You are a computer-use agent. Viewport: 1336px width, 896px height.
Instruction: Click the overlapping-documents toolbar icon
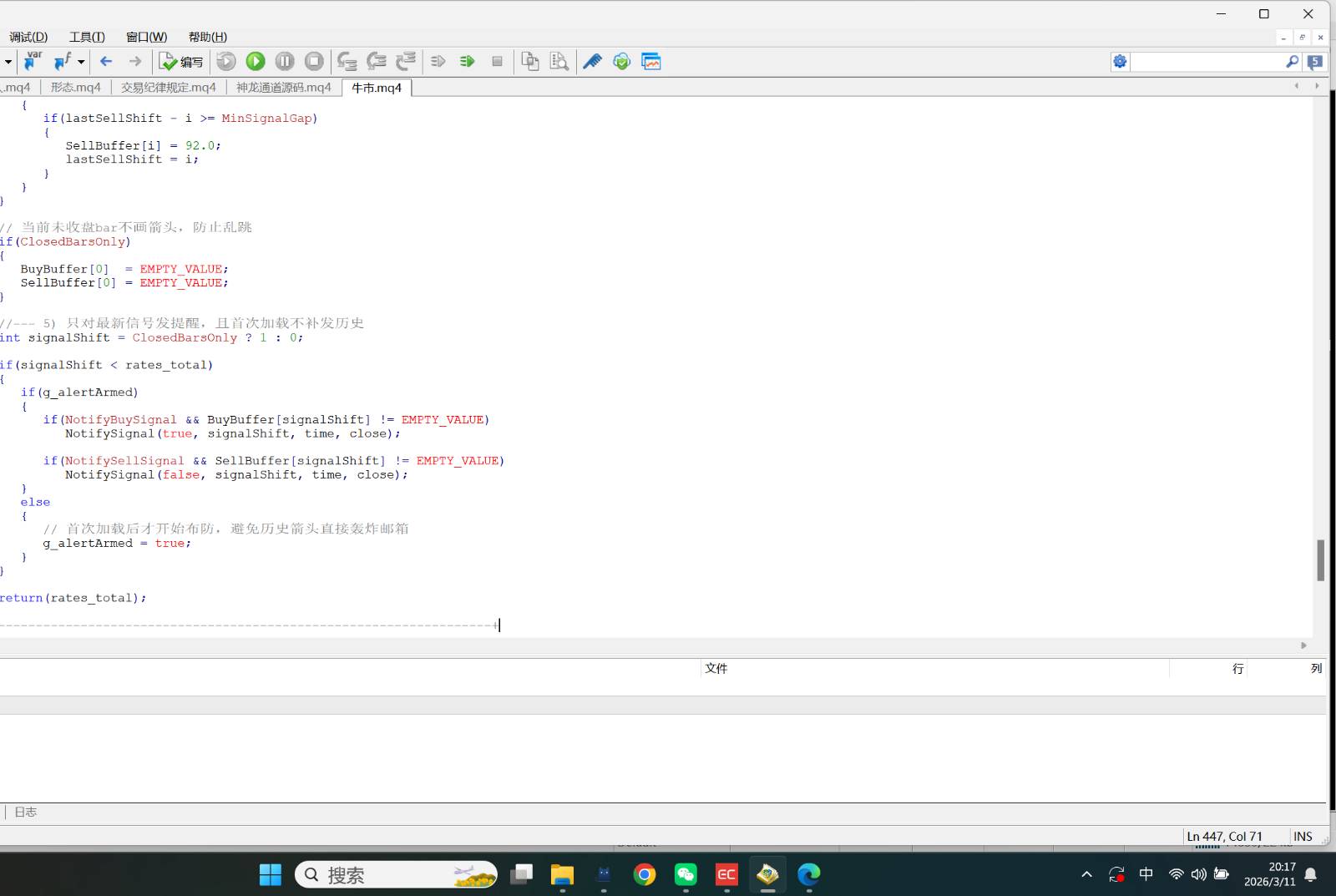click(529, 61)
